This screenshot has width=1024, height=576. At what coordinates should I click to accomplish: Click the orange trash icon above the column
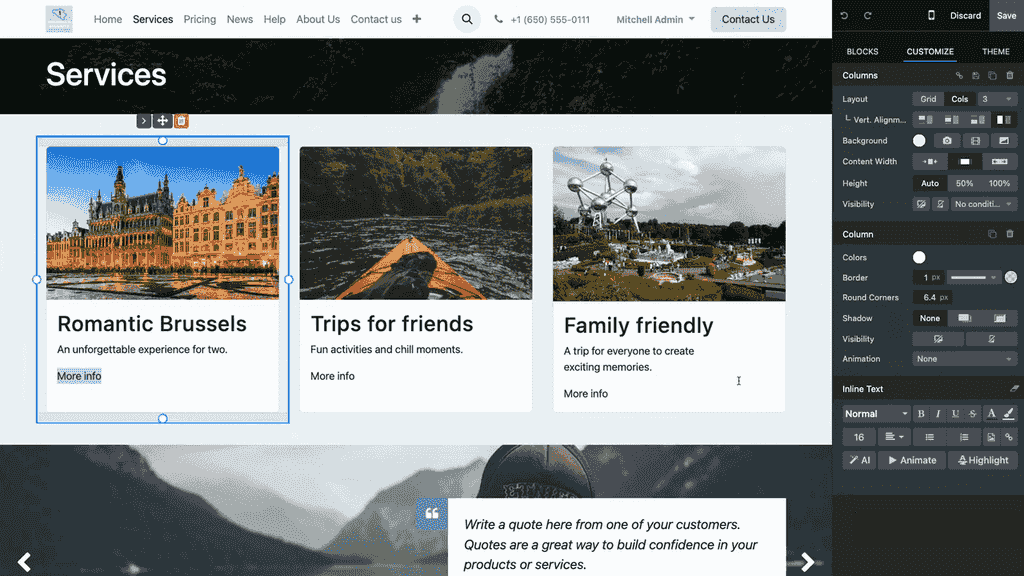(x=181, y=121)
